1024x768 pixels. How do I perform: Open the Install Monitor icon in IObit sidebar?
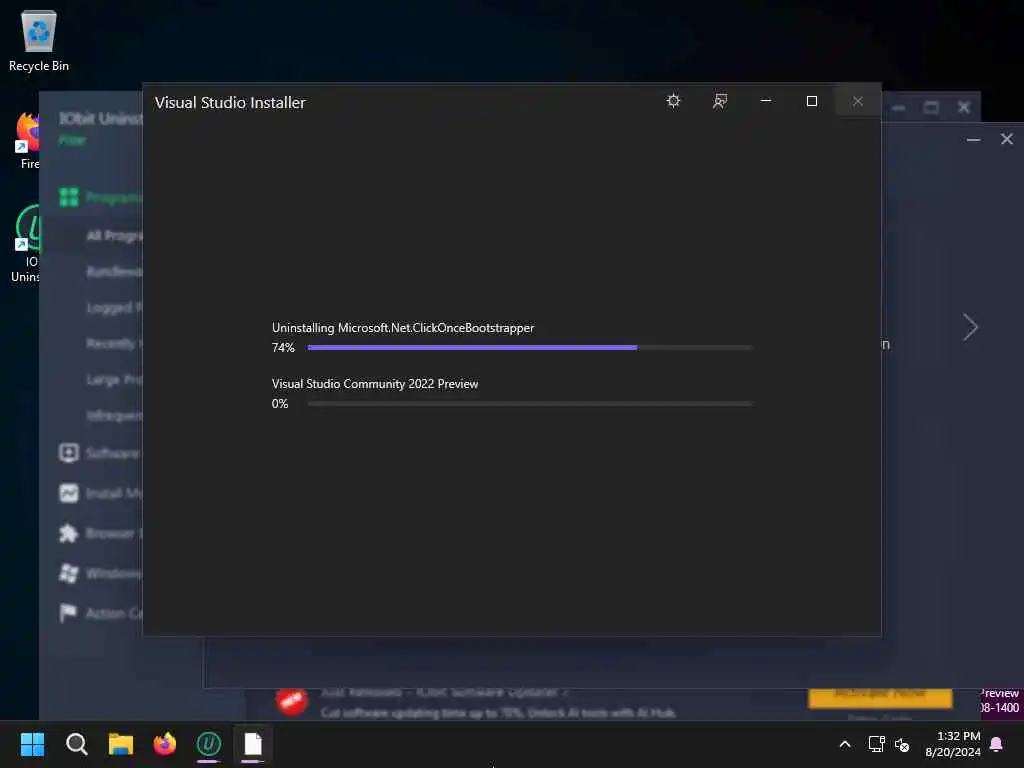point(69,493)
